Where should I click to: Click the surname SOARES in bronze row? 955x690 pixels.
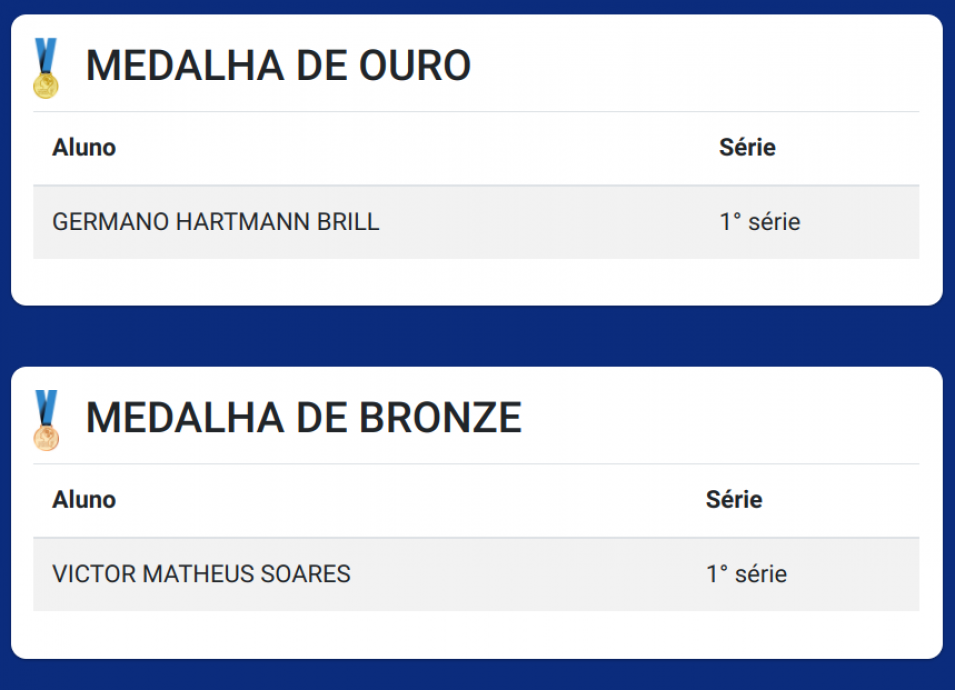305,574
